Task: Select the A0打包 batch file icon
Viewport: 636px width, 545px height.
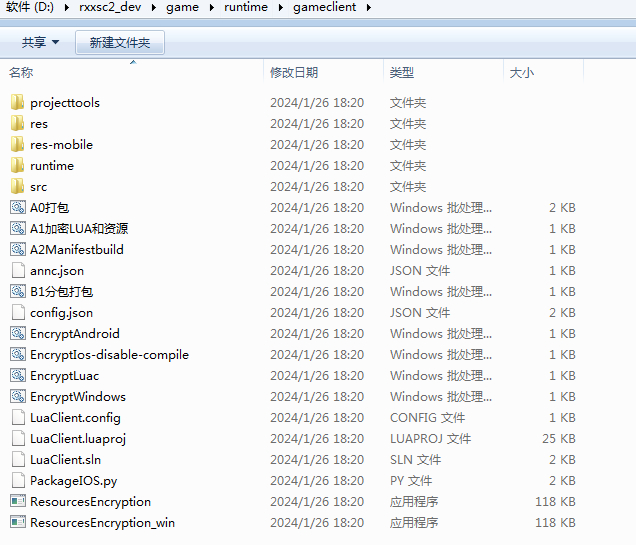Action: (17, 207)
